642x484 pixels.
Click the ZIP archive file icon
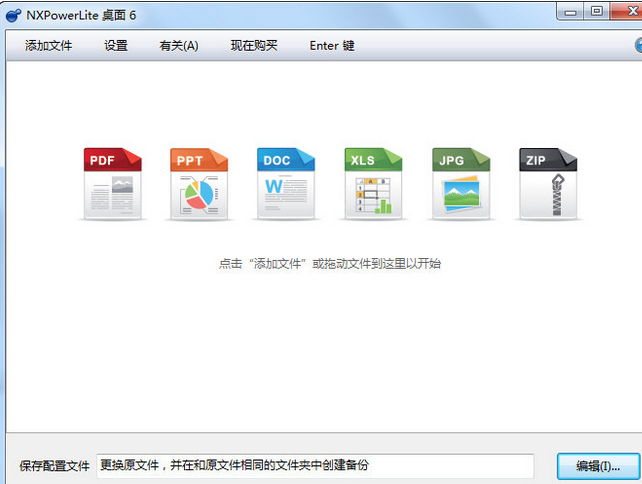548,183
